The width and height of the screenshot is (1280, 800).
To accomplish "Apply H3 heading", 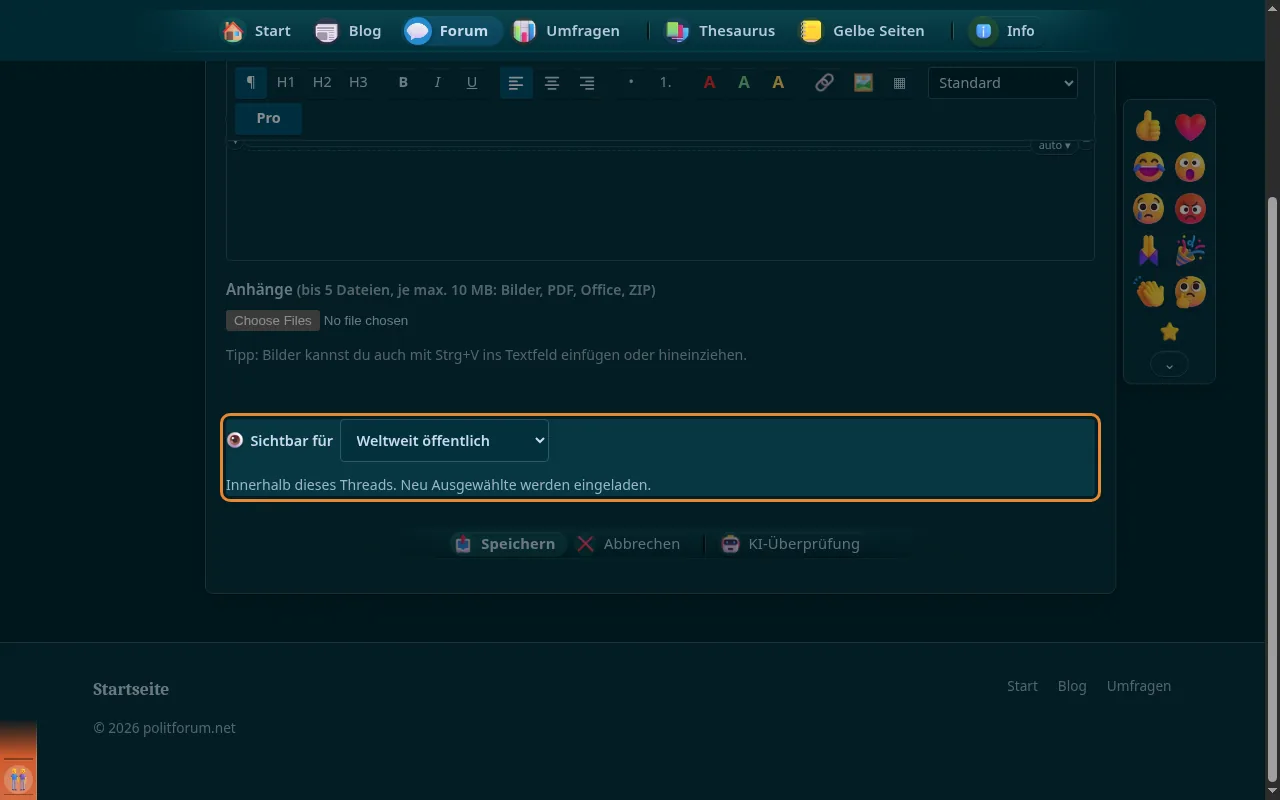I will click(358, 82).
